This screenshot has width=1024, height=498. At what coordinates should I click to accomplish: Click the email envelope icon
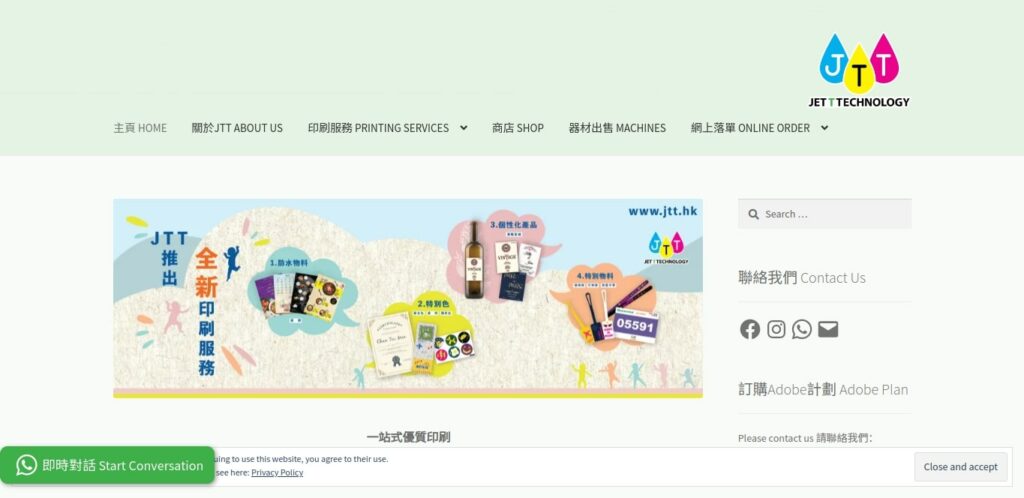pos(828,329)
